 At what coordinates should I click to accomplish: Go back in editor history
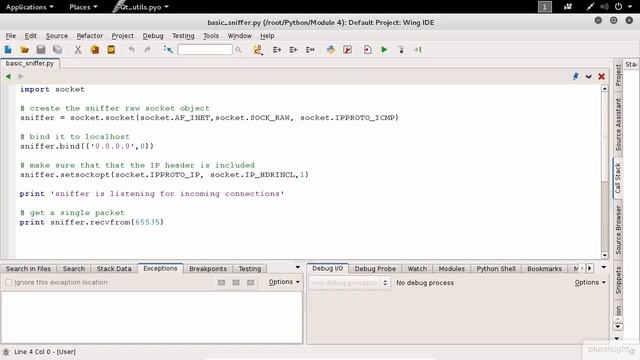[x=8, y=76]
